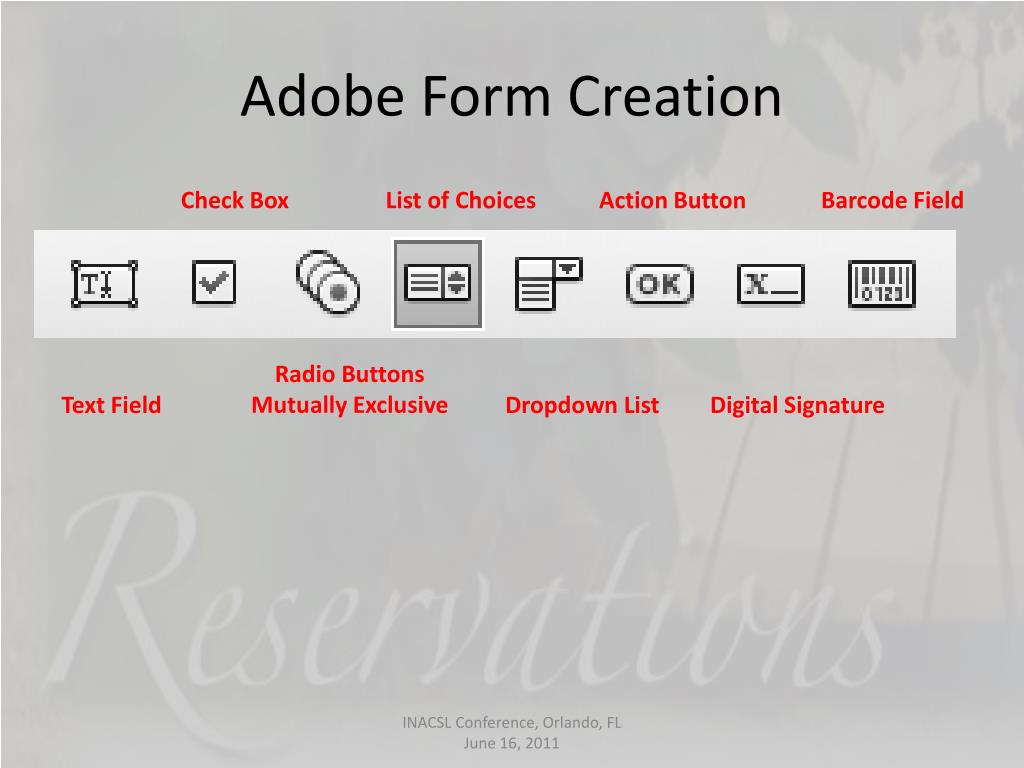
Task: Select the Barcode Field tool icon
Action: pos(882,284)
